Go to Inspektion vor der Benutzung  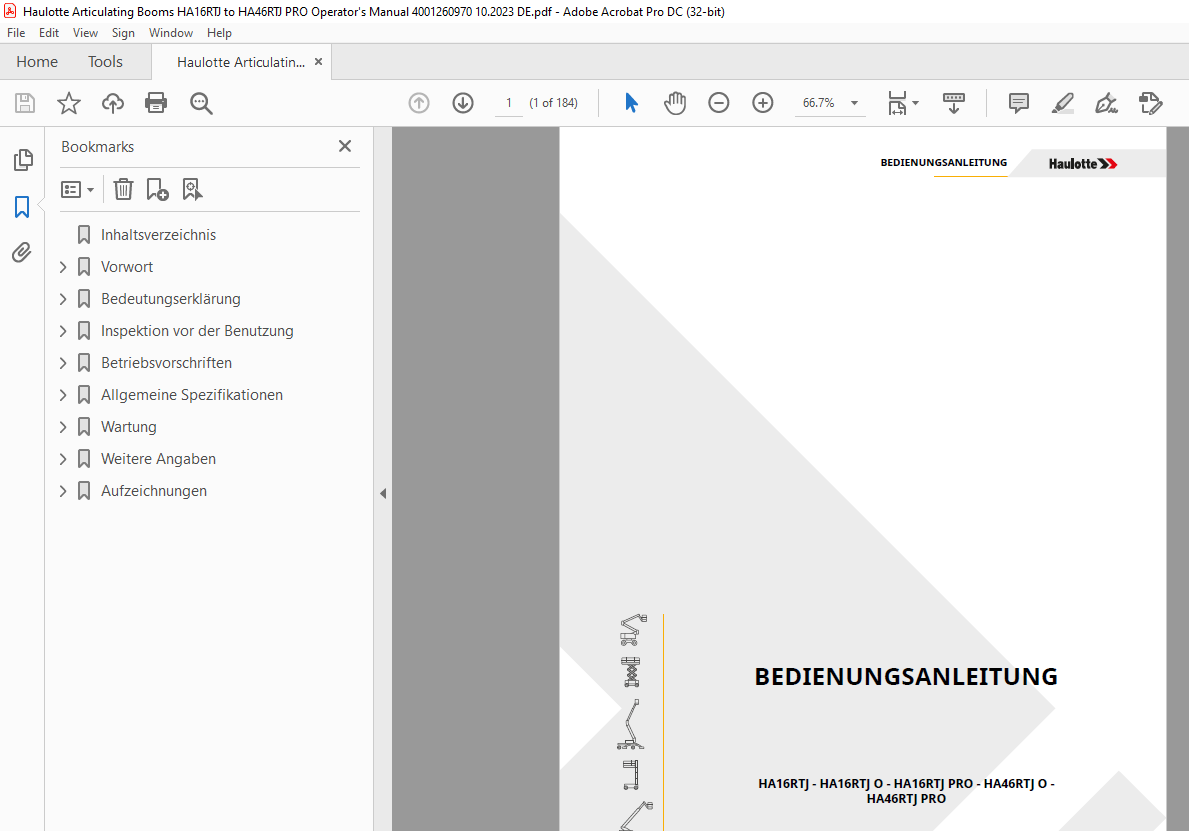(x=197, y=331)
